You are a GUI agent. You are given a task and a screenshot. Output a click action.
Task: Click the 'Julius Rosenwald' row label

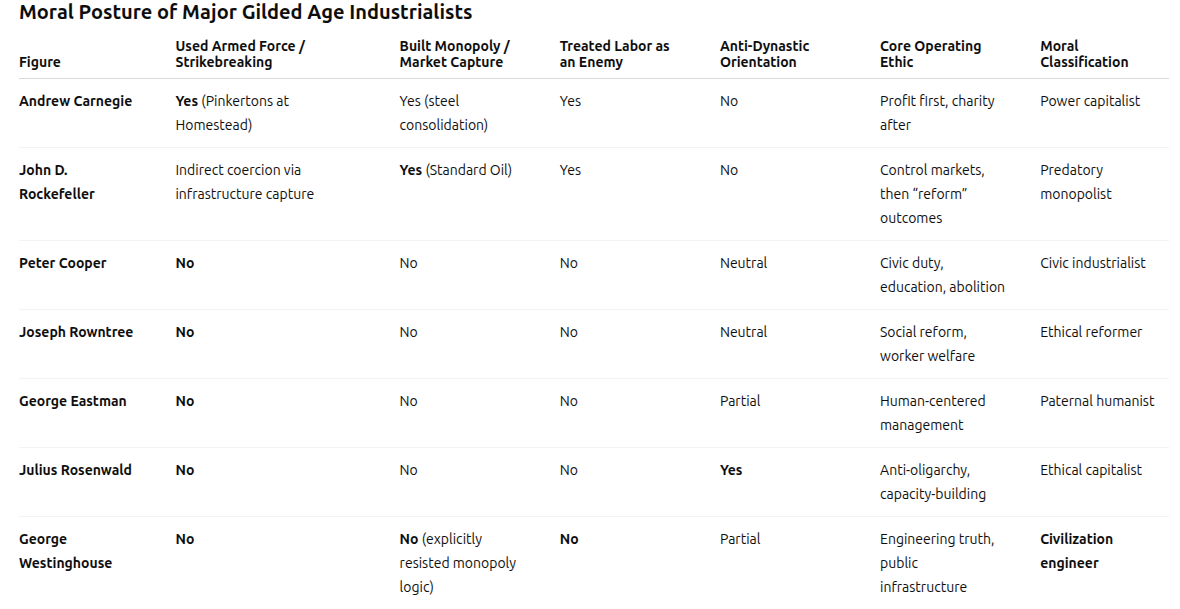click(75, 470)
